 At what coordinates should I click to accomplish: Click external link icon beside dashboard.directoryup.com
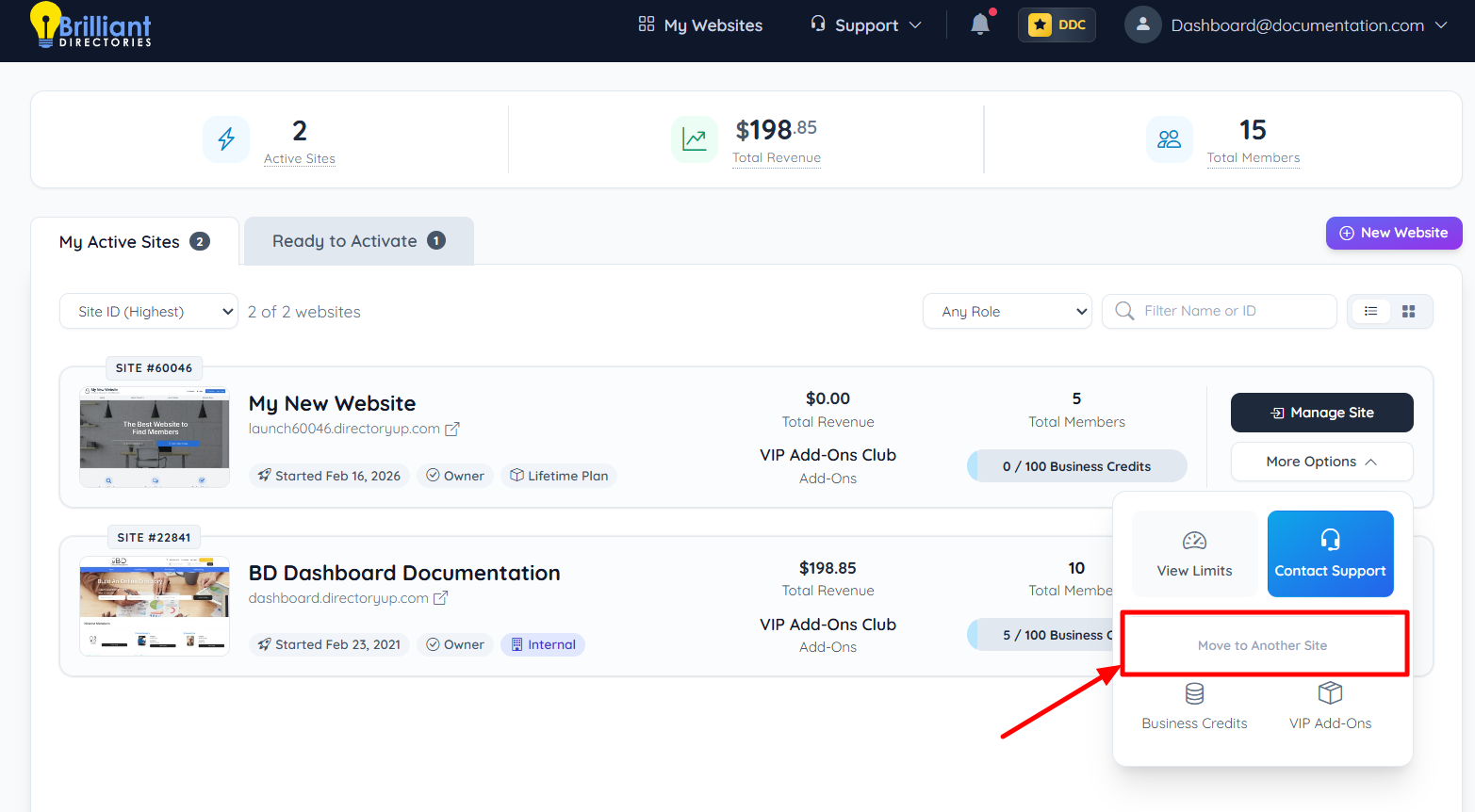click(440, 598)
